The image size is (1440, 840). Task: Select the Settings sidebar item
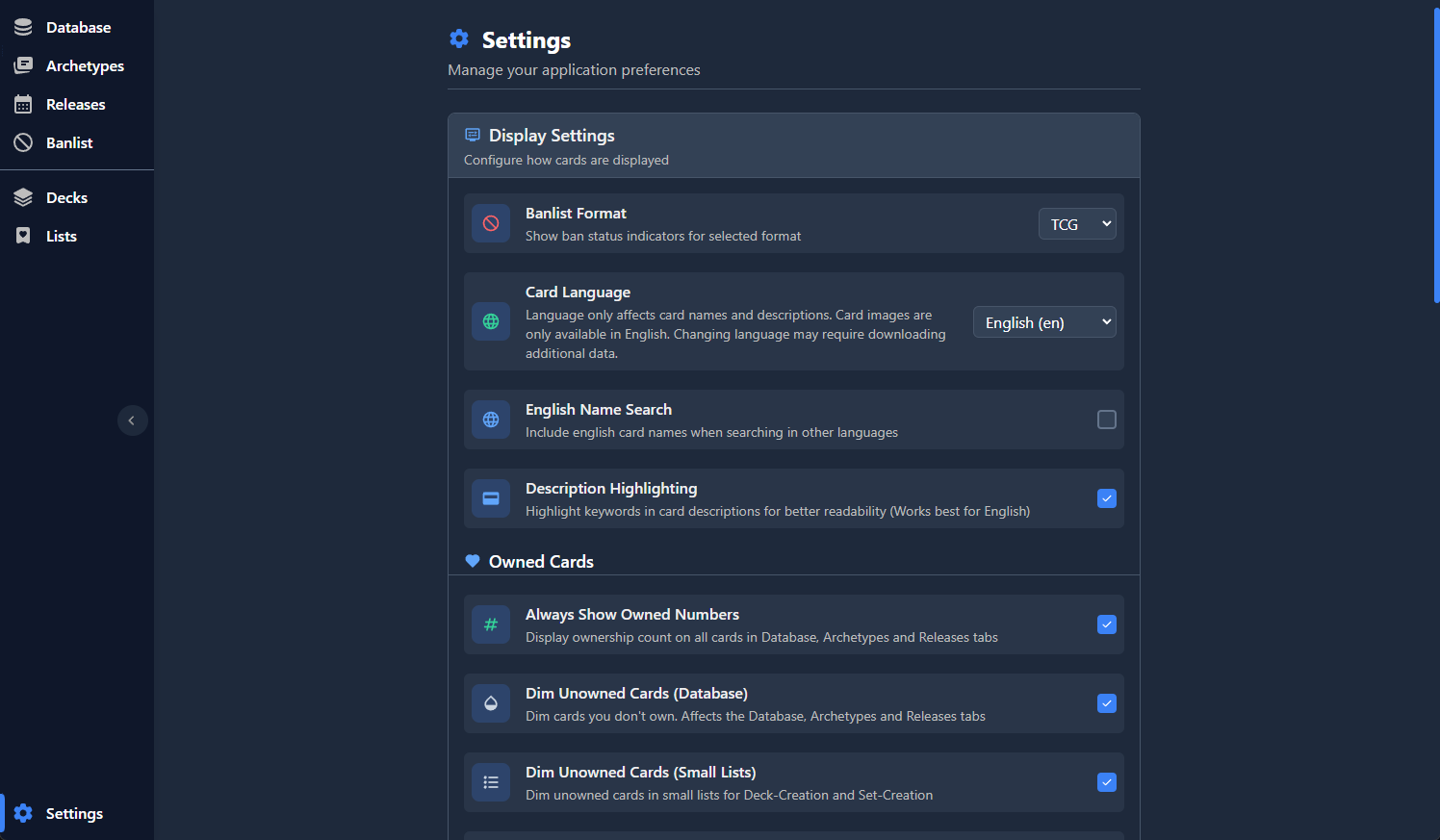(x=77, y=813)
